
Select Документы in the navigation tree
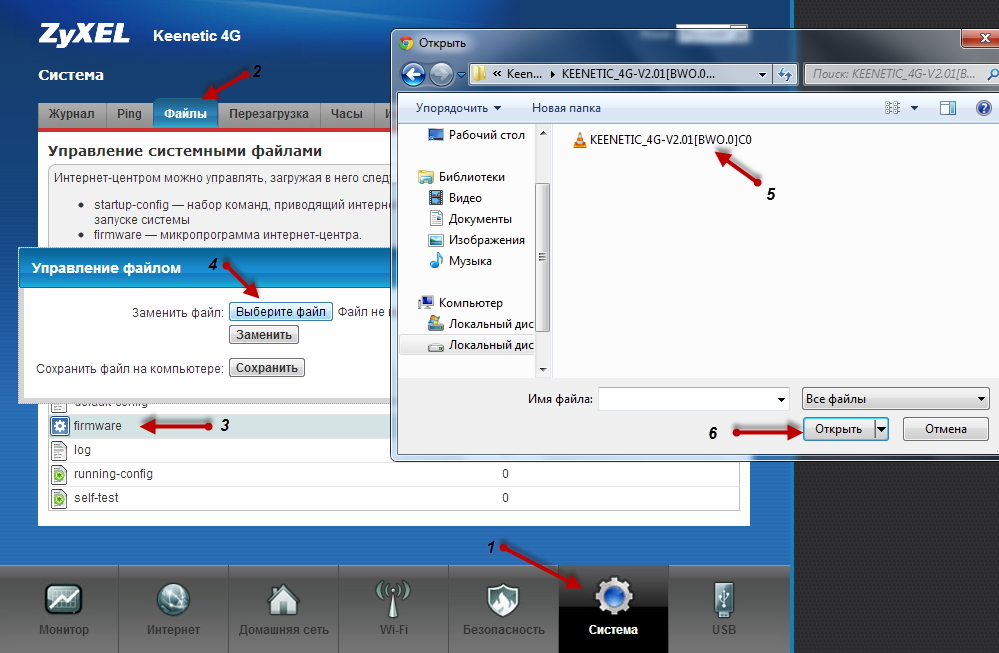[480, 219]
